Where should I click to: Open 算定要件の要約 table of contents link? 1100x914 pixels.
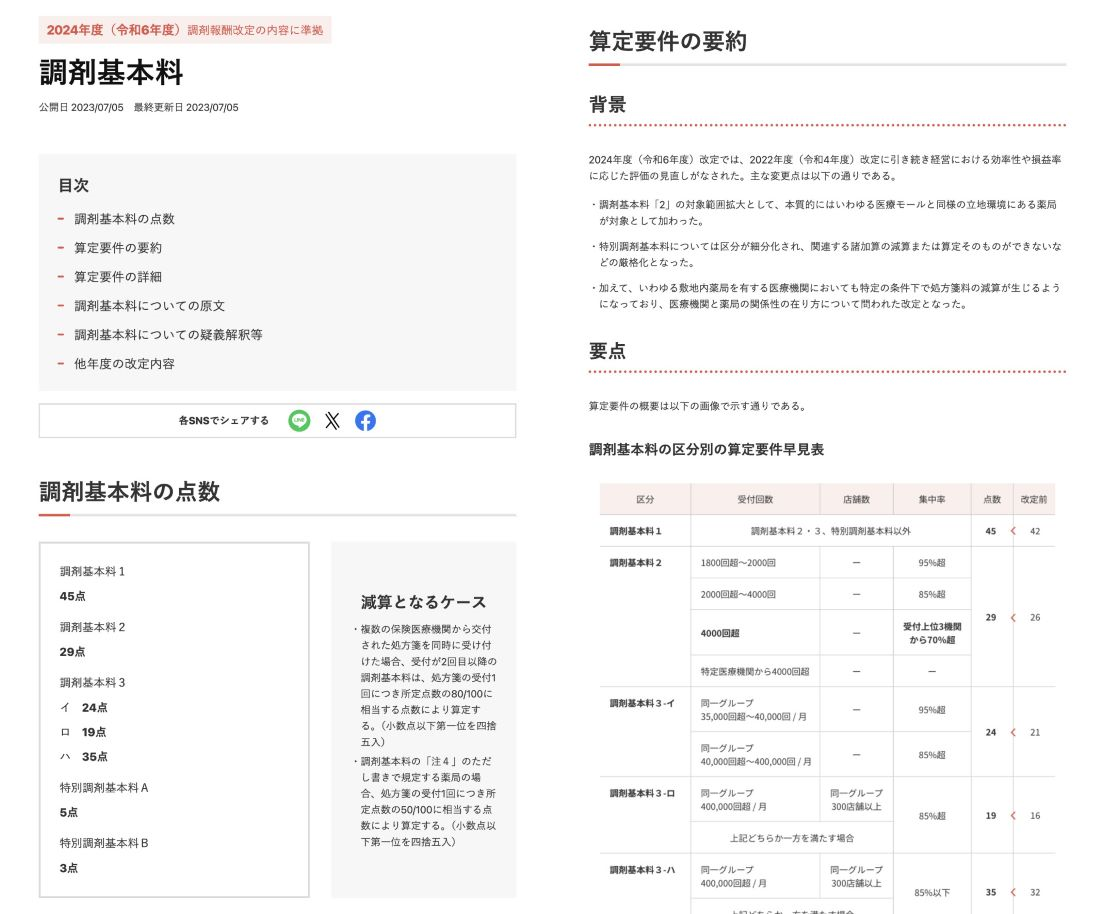[x=118, y=248]
